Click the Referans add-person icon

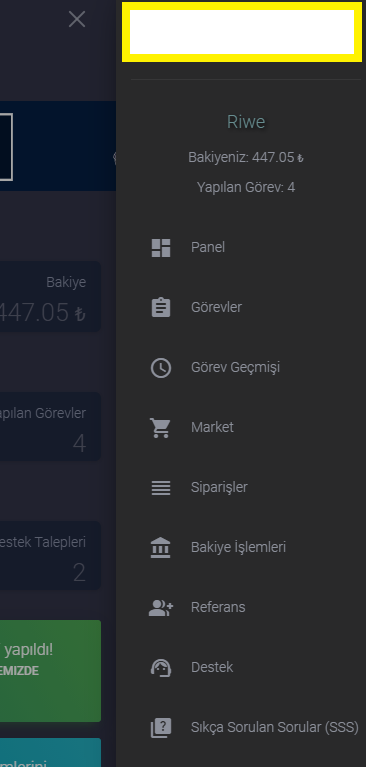160,608
